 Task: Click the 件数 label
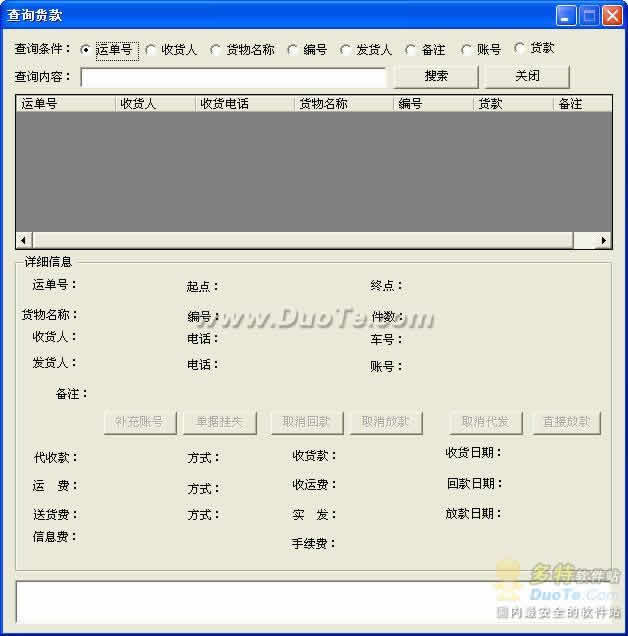(387, 317)
